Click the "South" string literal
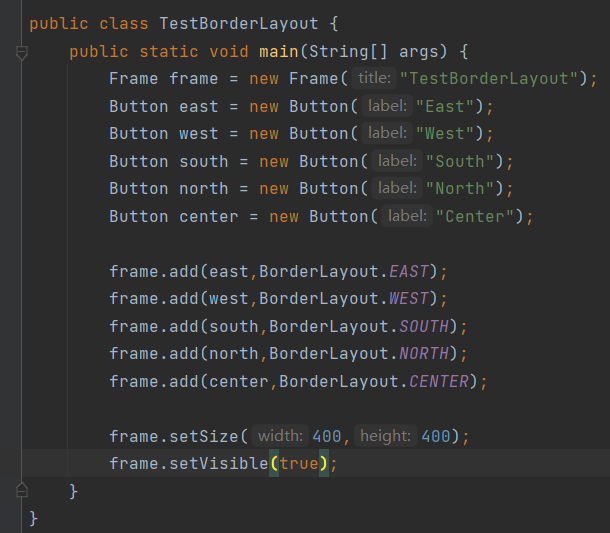Viewport: 610px width, 533px height. pos(460,161)
